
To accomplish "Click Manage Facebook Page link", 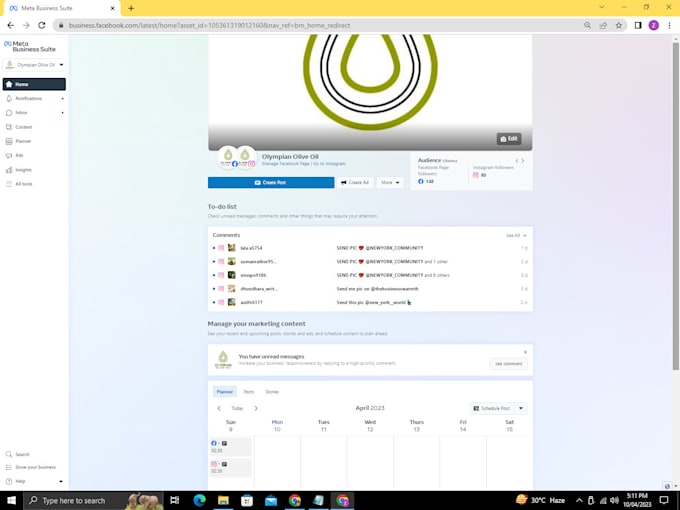I will [x=285, y=164].
